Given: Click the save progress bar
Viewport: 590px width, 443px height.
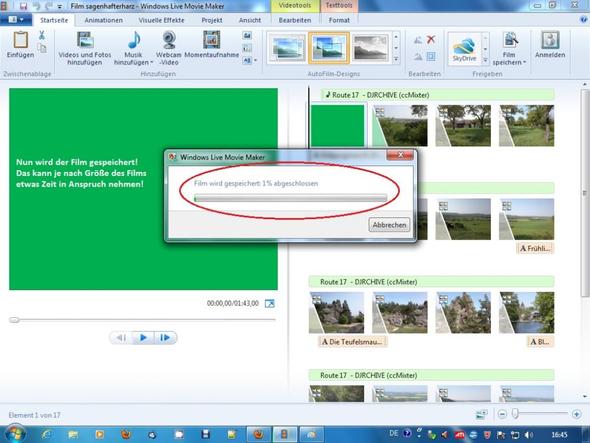Looking at the screenshot, I should 290,199.
